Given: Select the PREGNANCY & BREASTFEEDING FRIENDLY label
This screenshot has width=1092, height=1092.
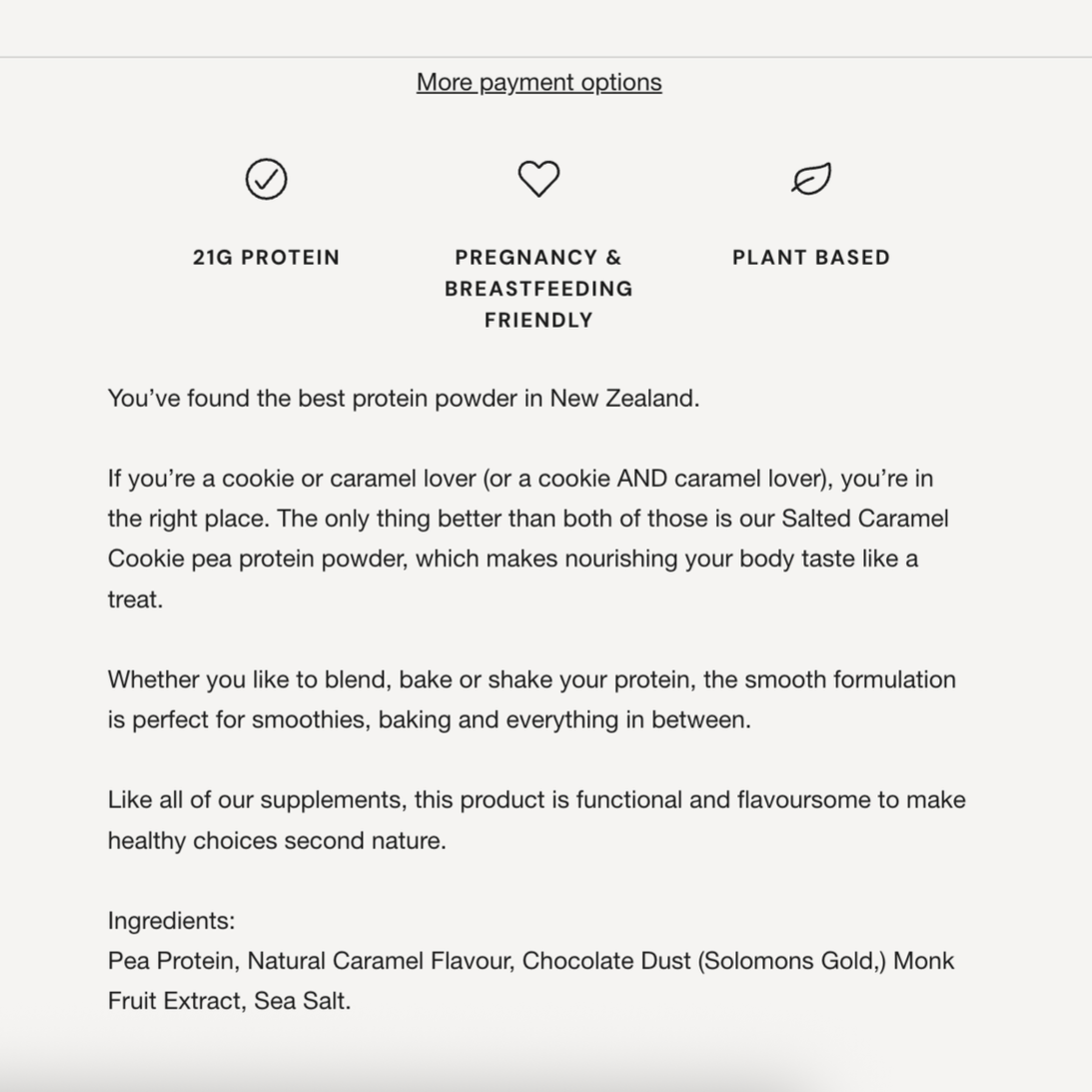Looking at the screenshot, I should pos(540,289).
